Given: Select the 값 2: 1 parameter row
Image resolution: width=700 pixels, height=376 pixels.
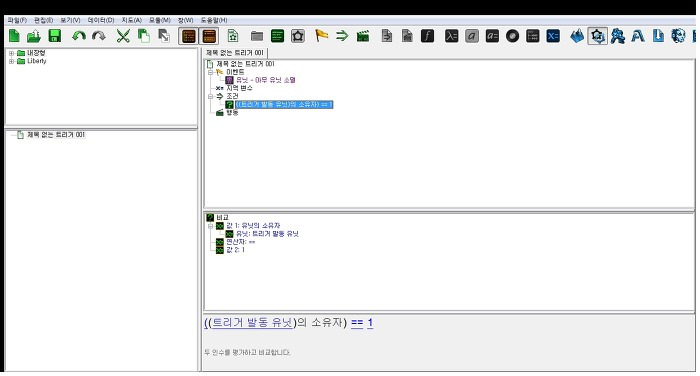Looking at the screenshot, I should pyautogui.click(x=235, y=250).
